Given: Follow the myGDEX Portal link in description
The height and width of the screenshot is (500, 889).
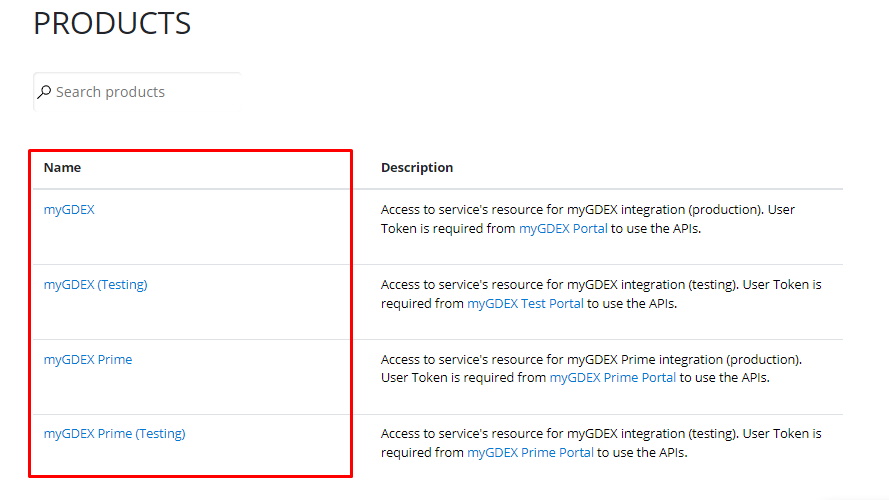Looking at the screenshot, I should tap(563, 228).
